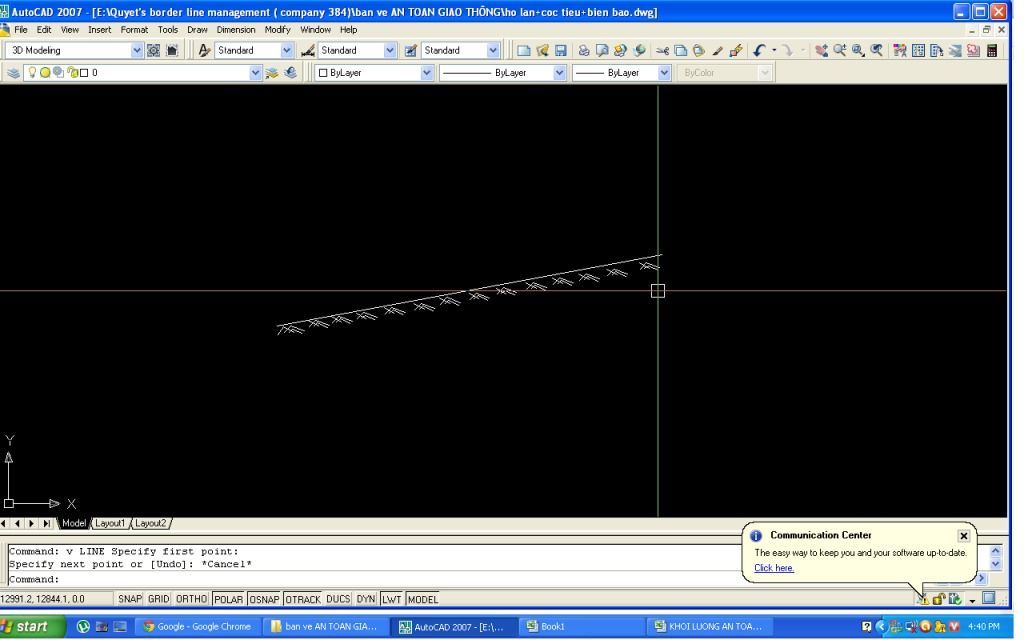1024x640 pixels.
Task: Open the Modify menu
Action: point(278,29)
